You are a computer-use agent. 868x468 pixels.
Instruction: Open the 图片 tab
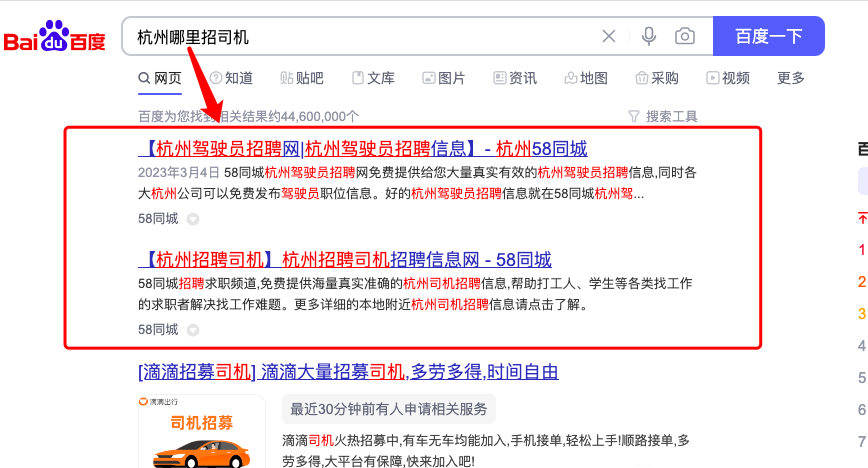pos(444,78)
